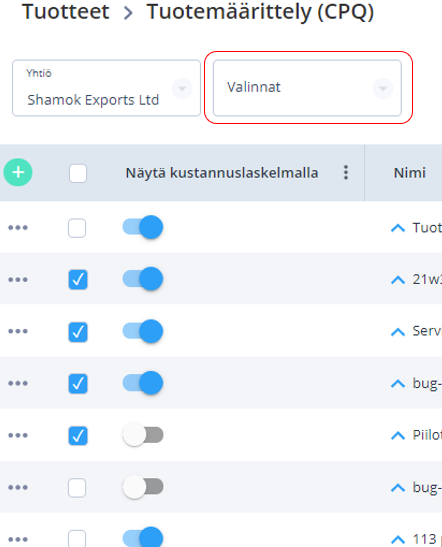Open the Yhtiö company dropdown
442x547 pixels.
click(106, 88)
